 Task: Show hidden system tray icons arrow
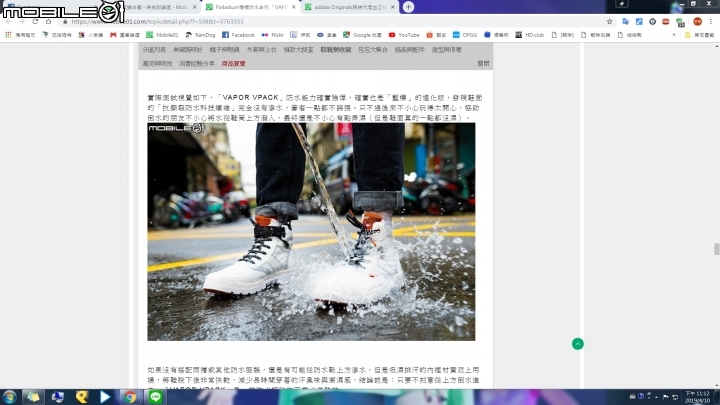pos(656,397)
